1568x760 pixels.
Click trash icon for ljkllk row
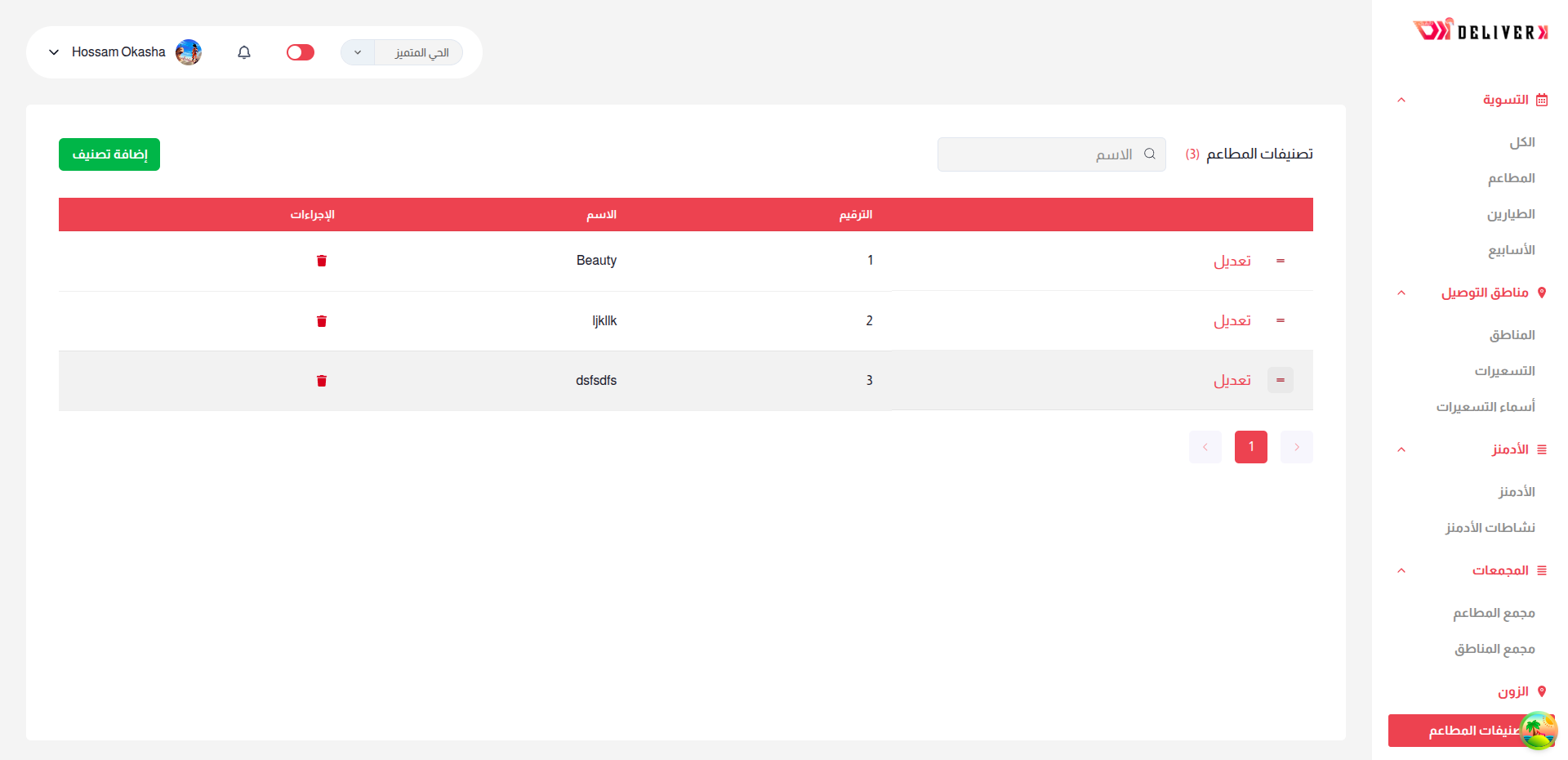point(322,321)
